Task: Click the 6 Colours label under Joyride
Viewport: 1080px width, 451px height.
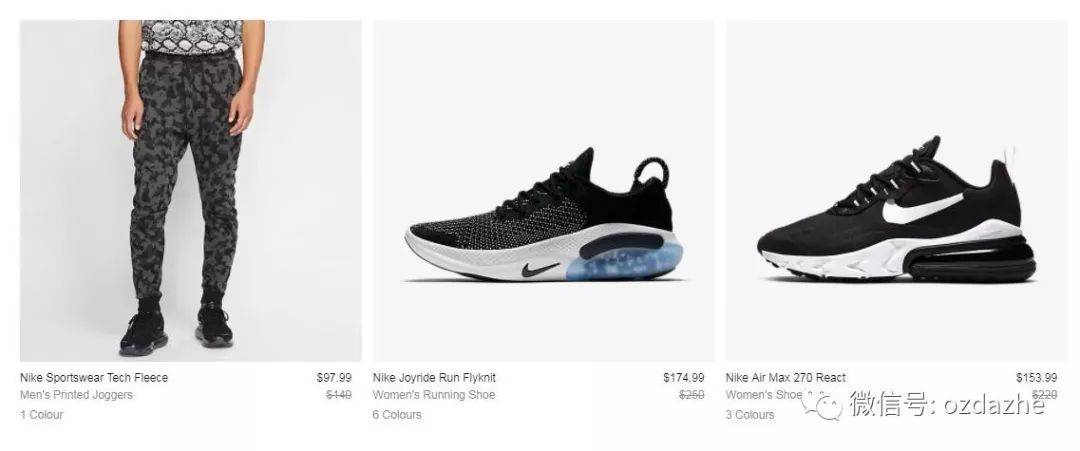Action: point(397,415)
